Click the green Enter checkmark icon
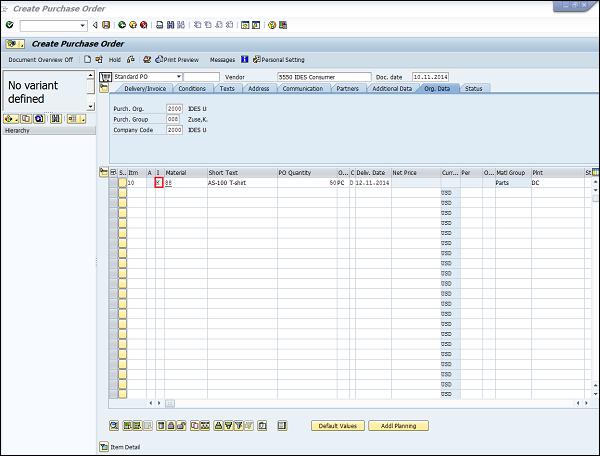This screenshot has height=456, width=600. point(9,25)
